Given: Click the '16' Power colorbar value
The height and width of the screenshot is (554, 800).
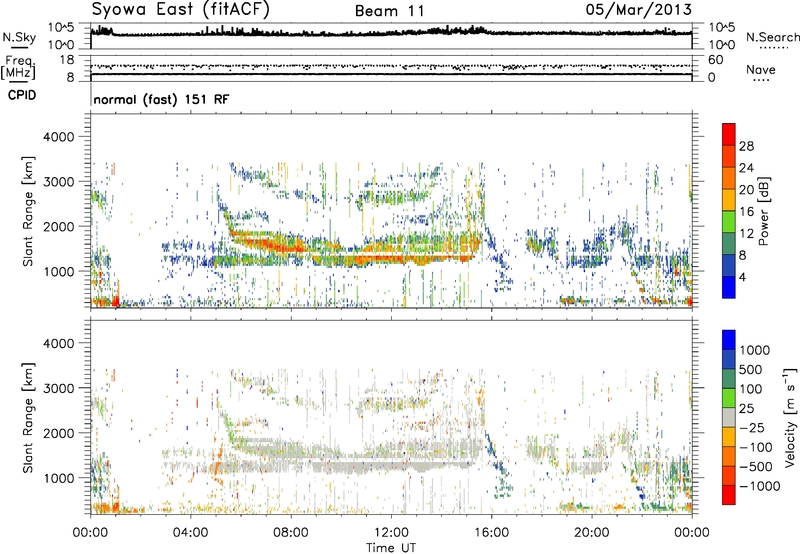Looking at the screenshot, I should coord(746,212).
